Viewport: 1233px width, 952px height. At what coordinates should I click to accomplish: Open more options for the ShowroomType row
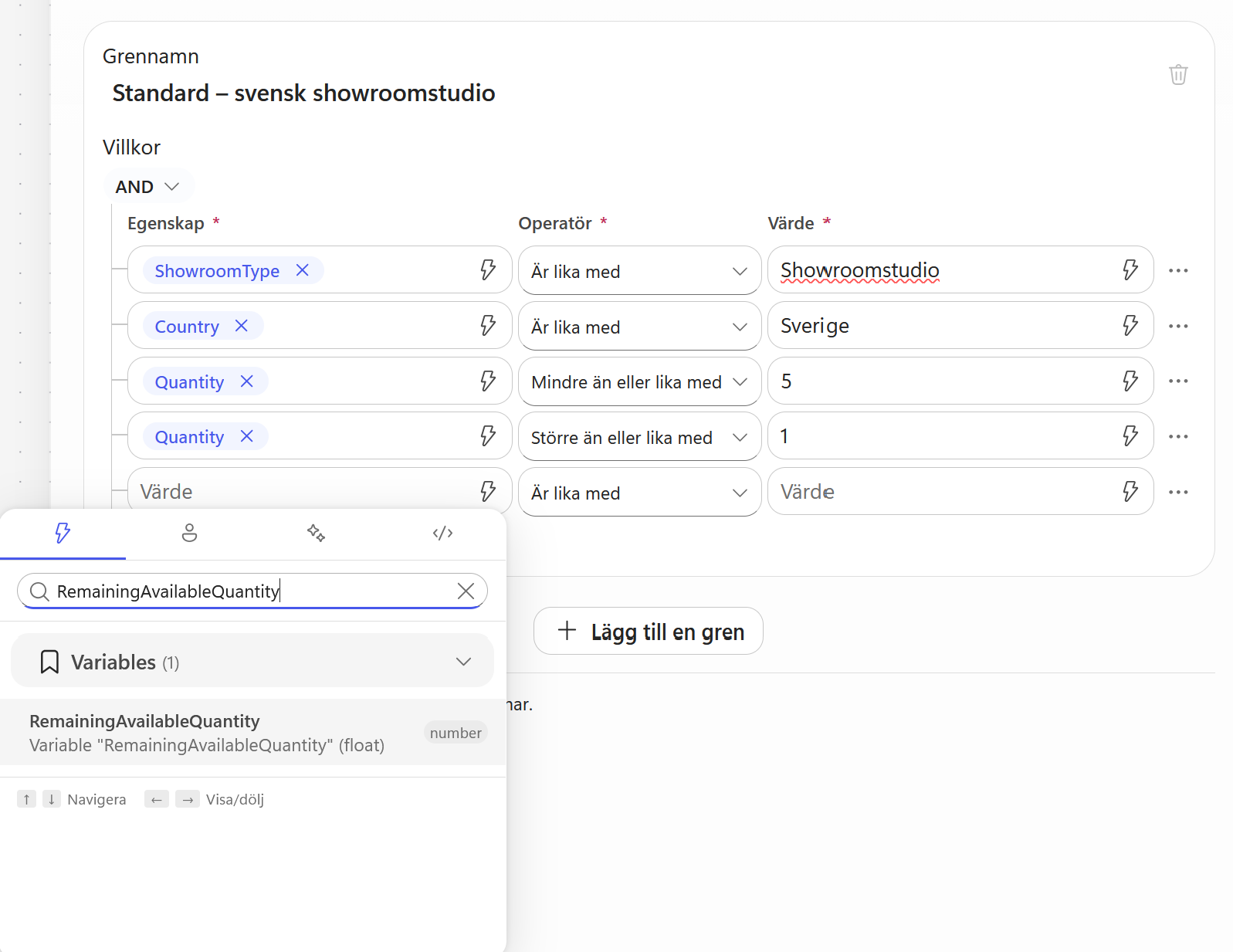(1178, 270)
